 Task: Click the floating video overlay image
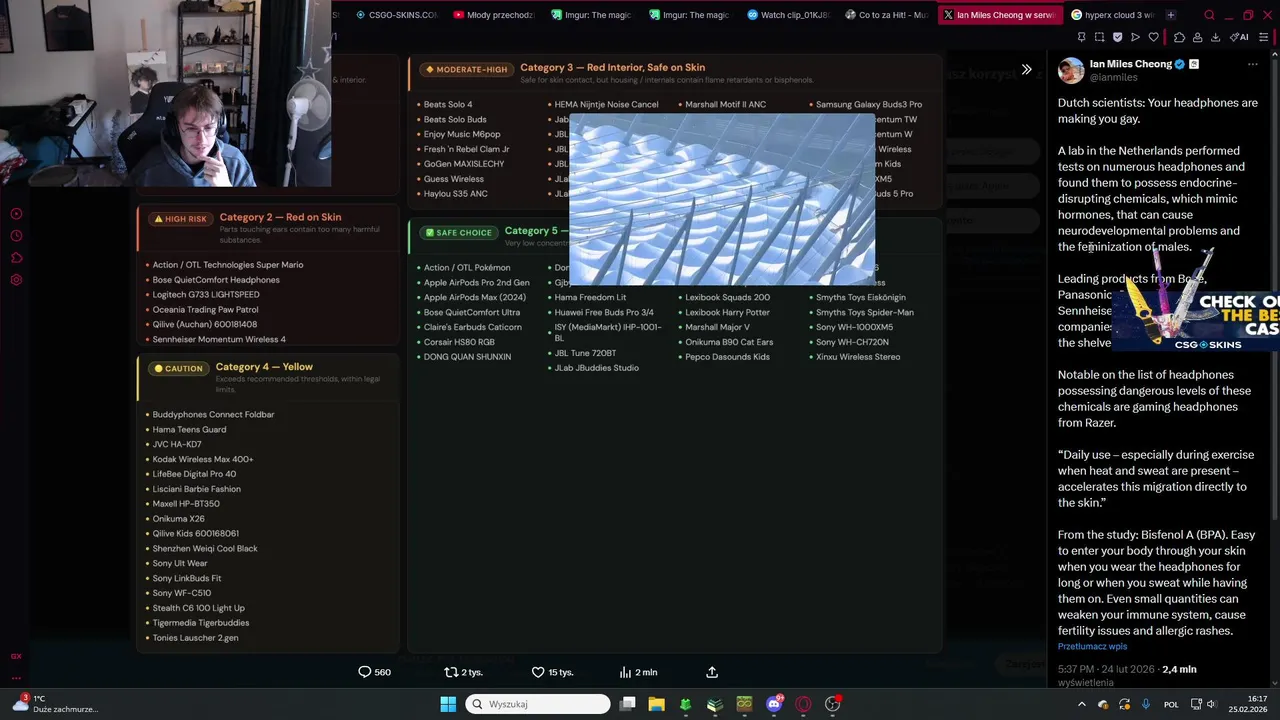[722, 199]
